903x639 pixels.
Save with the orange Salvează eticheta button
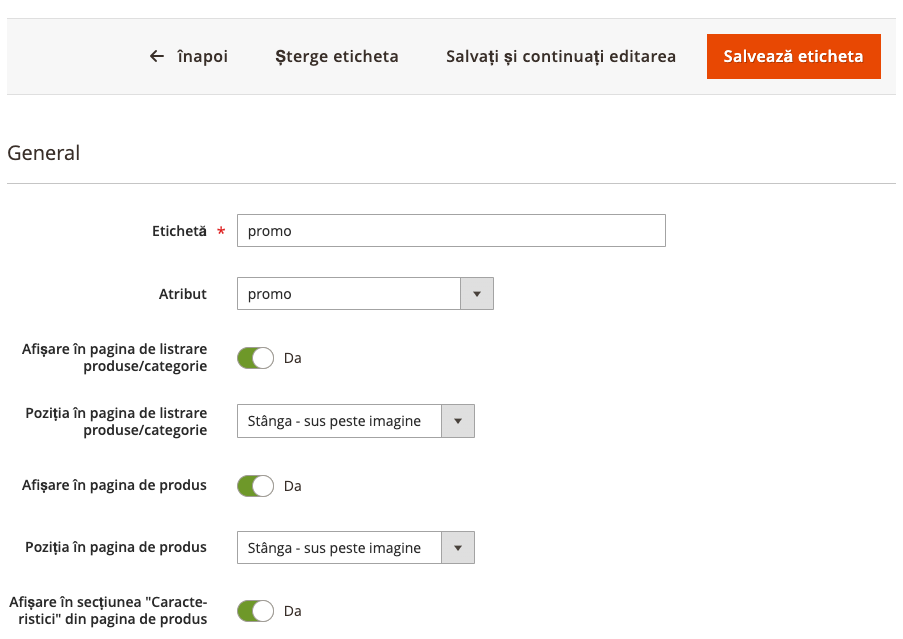pos(794,56)
